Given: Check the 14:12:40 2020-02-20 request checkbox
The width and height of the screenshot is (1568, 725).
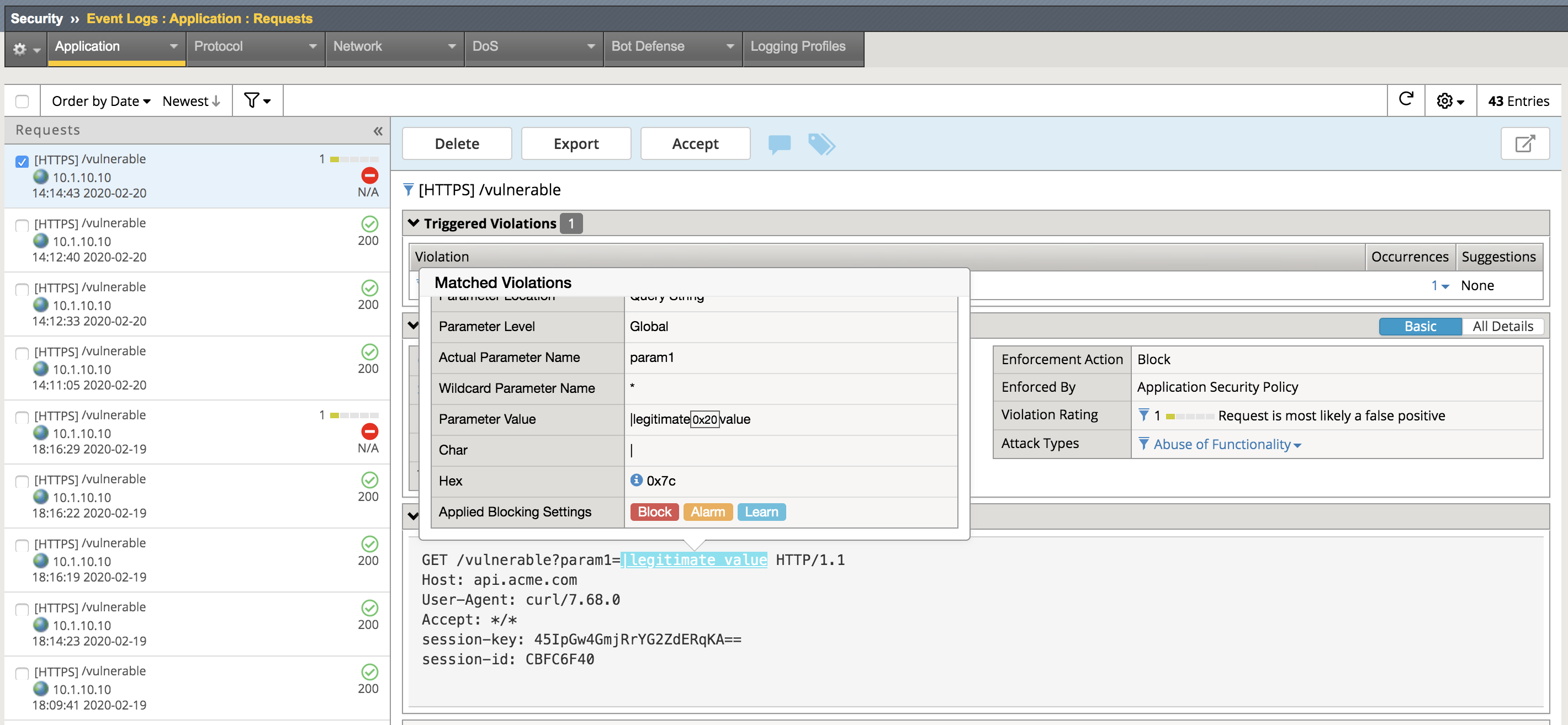Looking at the screenshot, I should click(x=22, y=226).
